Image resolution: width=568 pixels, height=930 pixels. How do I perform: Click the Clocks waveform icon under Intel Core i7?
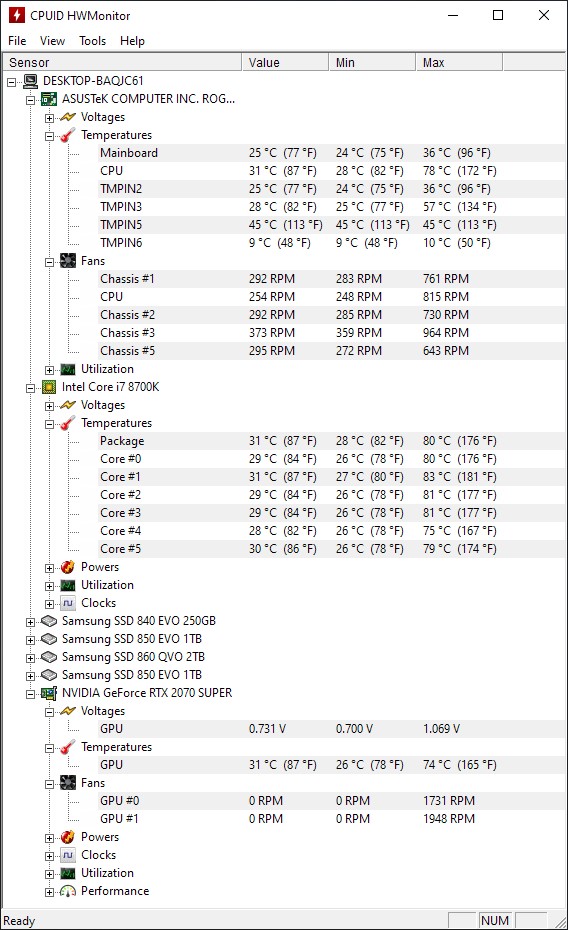(x=68, y=603)
